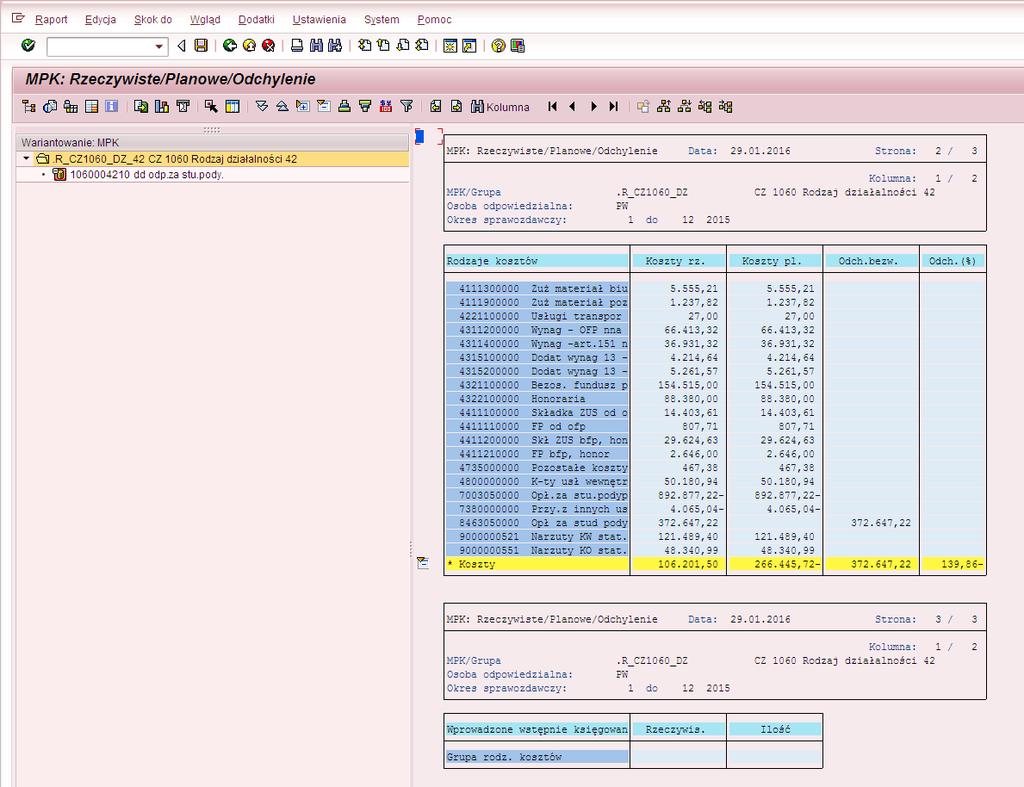Image resolution: width=1024 pixels, height=787 pixels.
Task: Click the yellow Exit icon
Action: 249,46
